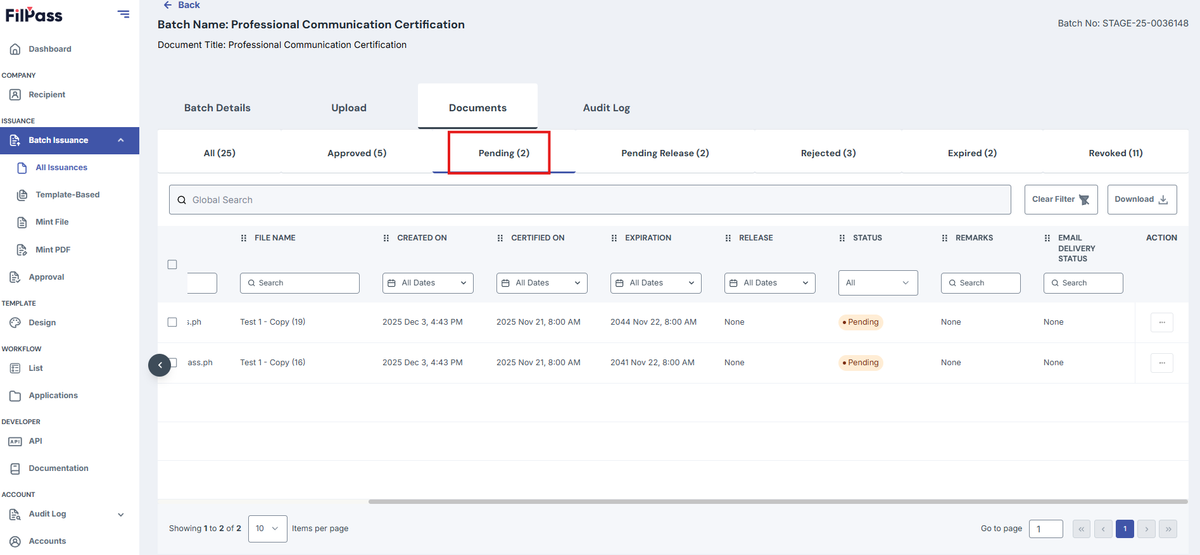
Task: Open Mint File option
Action: click(52, 222)
